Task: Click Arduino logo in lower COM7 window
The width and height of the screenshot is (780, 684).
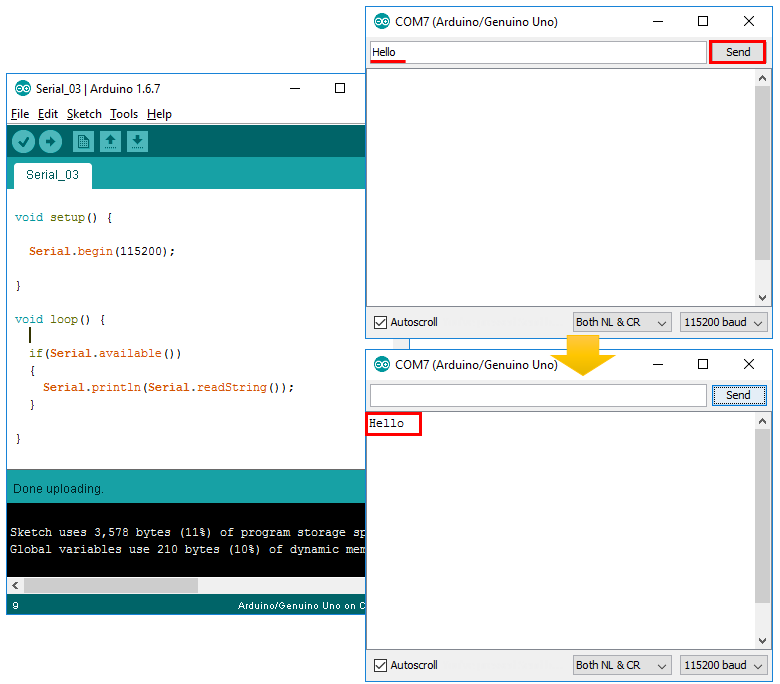Action: click(382, 365)
